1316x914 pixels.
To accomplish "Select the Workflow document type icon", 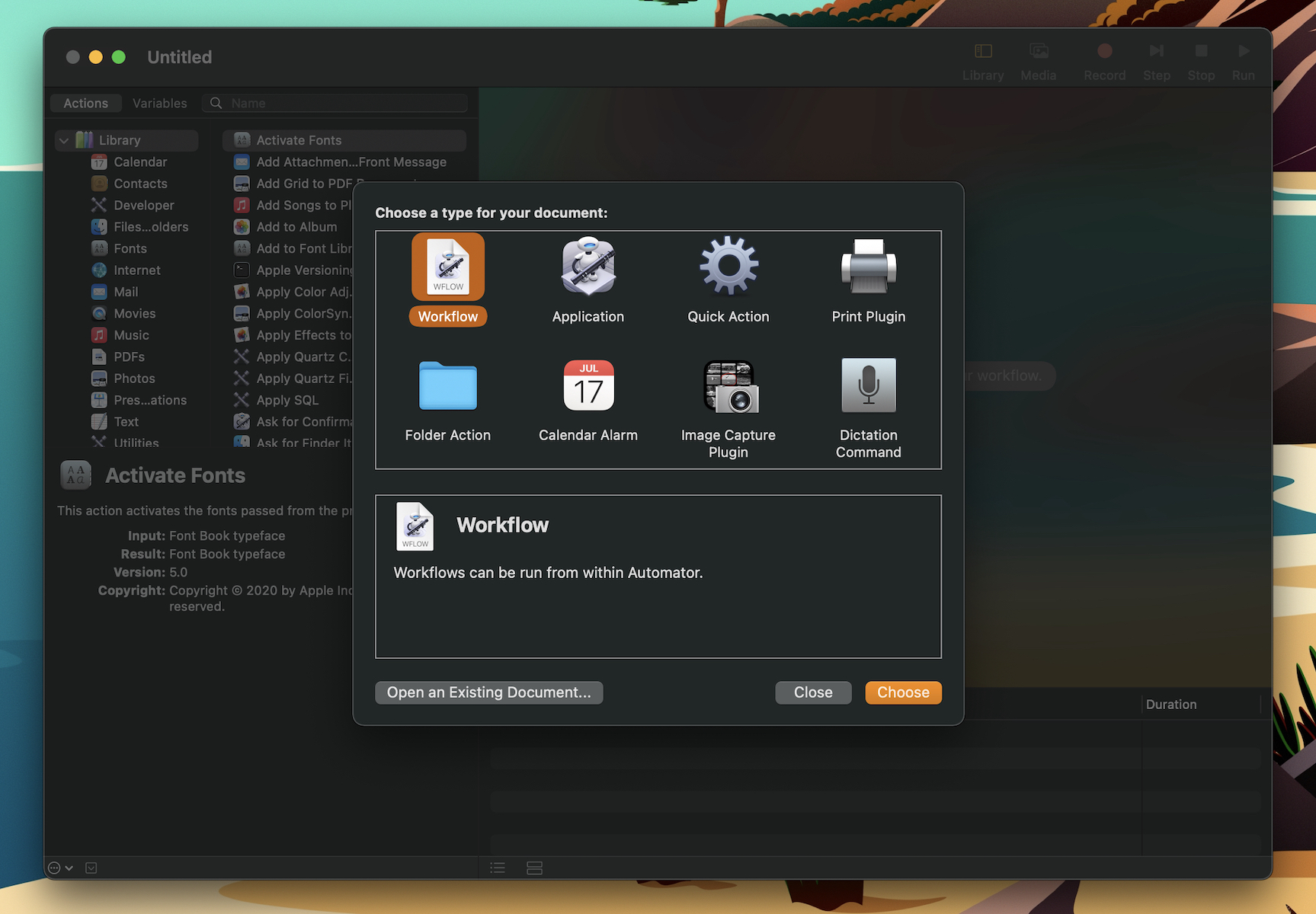I will pos(448,267).
